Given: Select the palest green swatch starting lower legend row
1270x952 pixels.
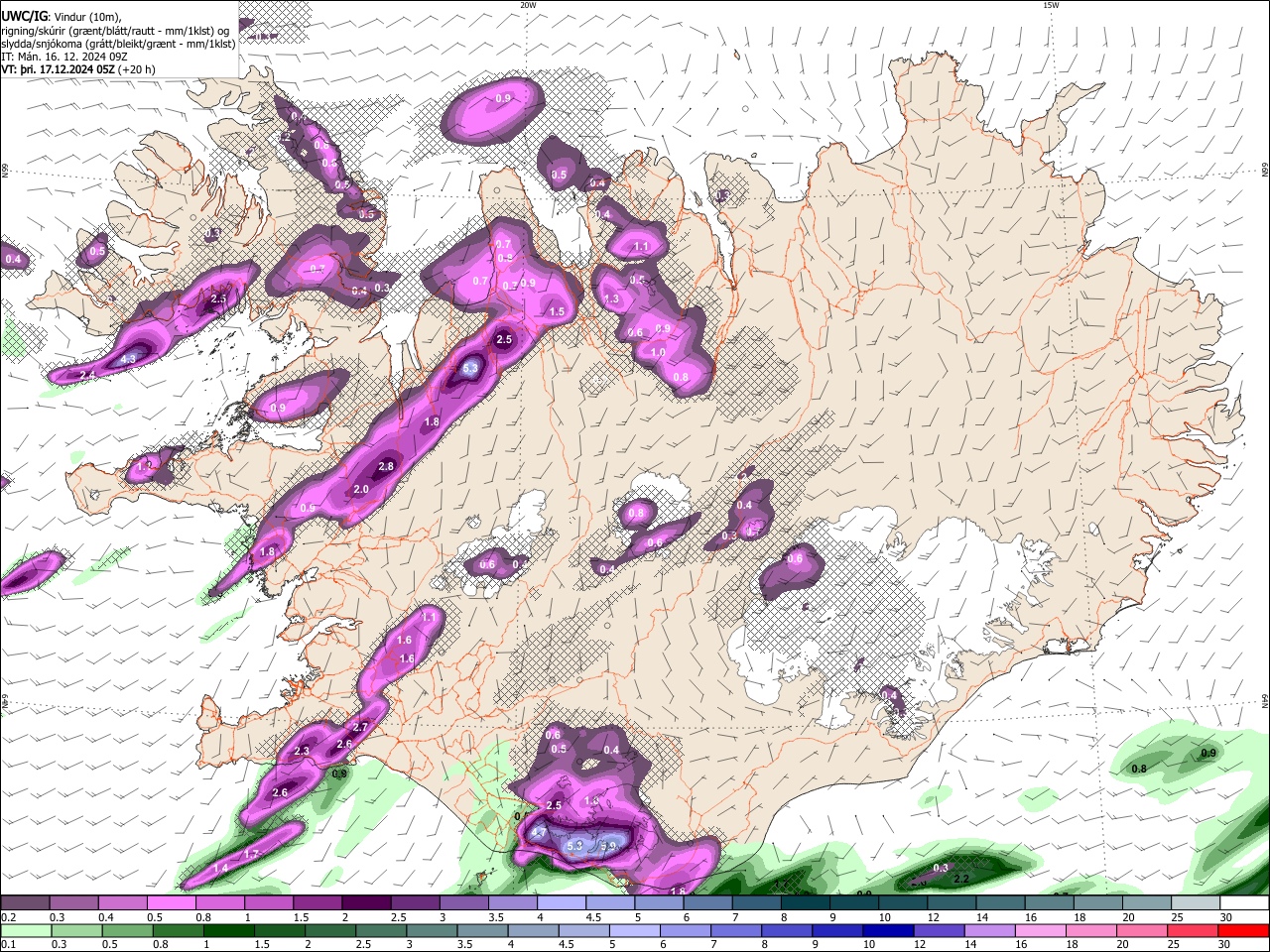Looking at the screenshot, I should pos(26,931).
